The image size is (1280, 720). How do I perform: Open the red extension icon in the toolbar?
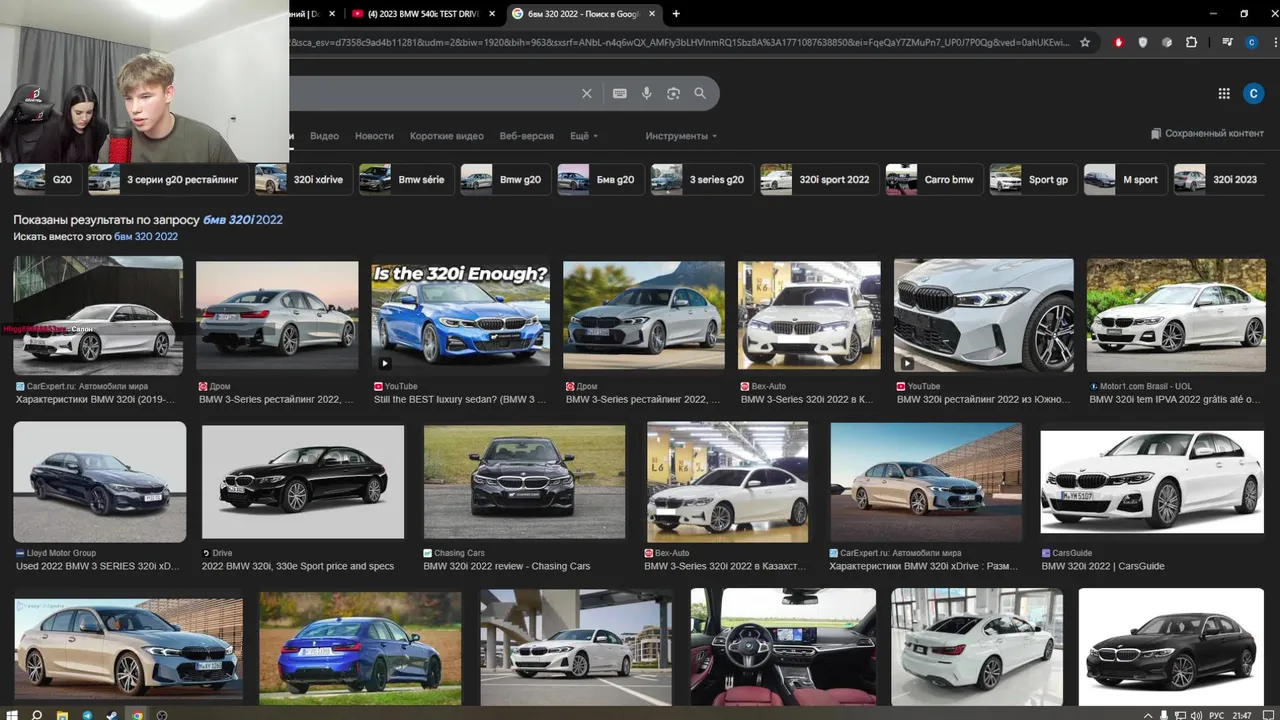pos(1119,42)
